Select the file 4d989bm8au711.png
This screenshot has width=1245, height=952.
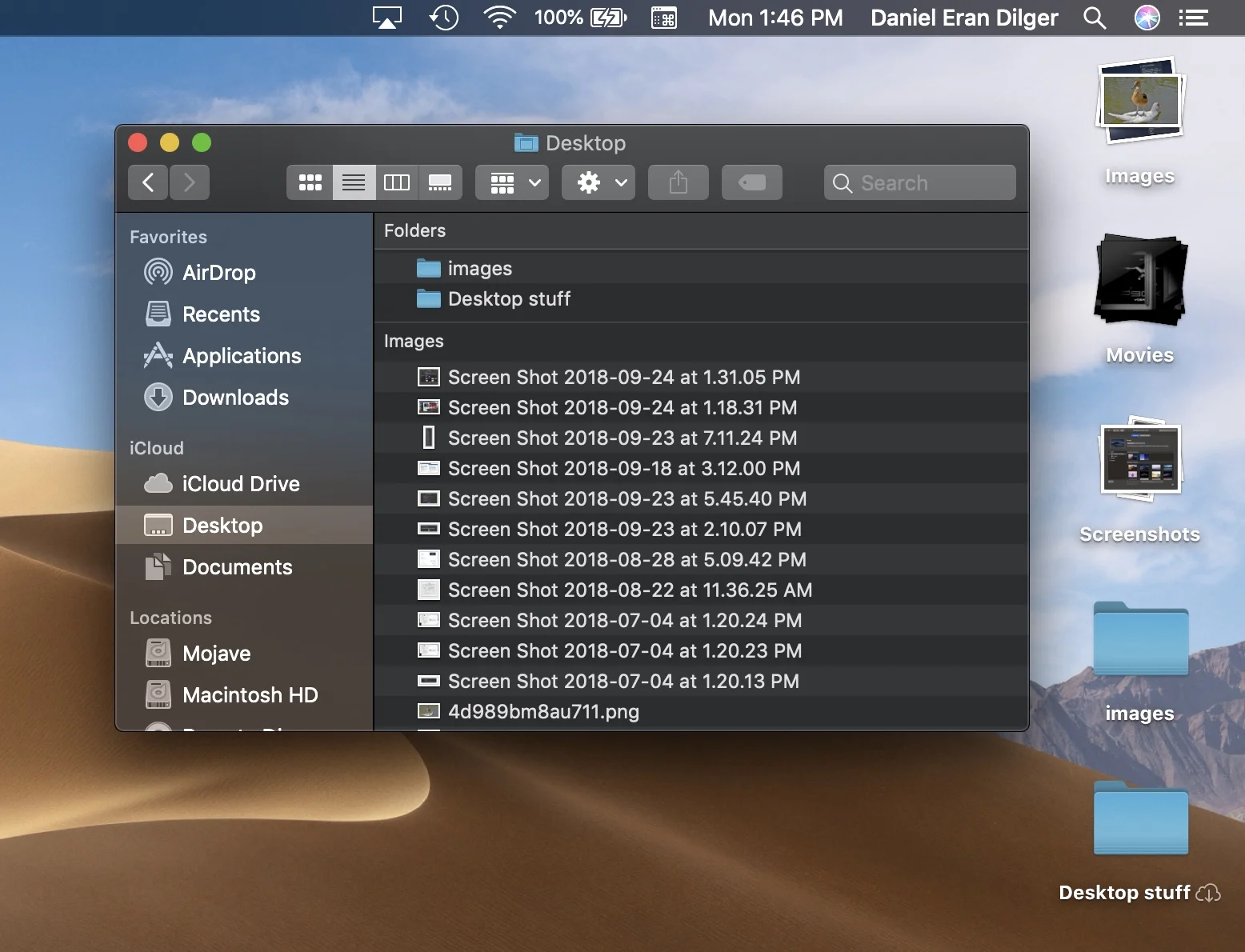tap(702, 711)
